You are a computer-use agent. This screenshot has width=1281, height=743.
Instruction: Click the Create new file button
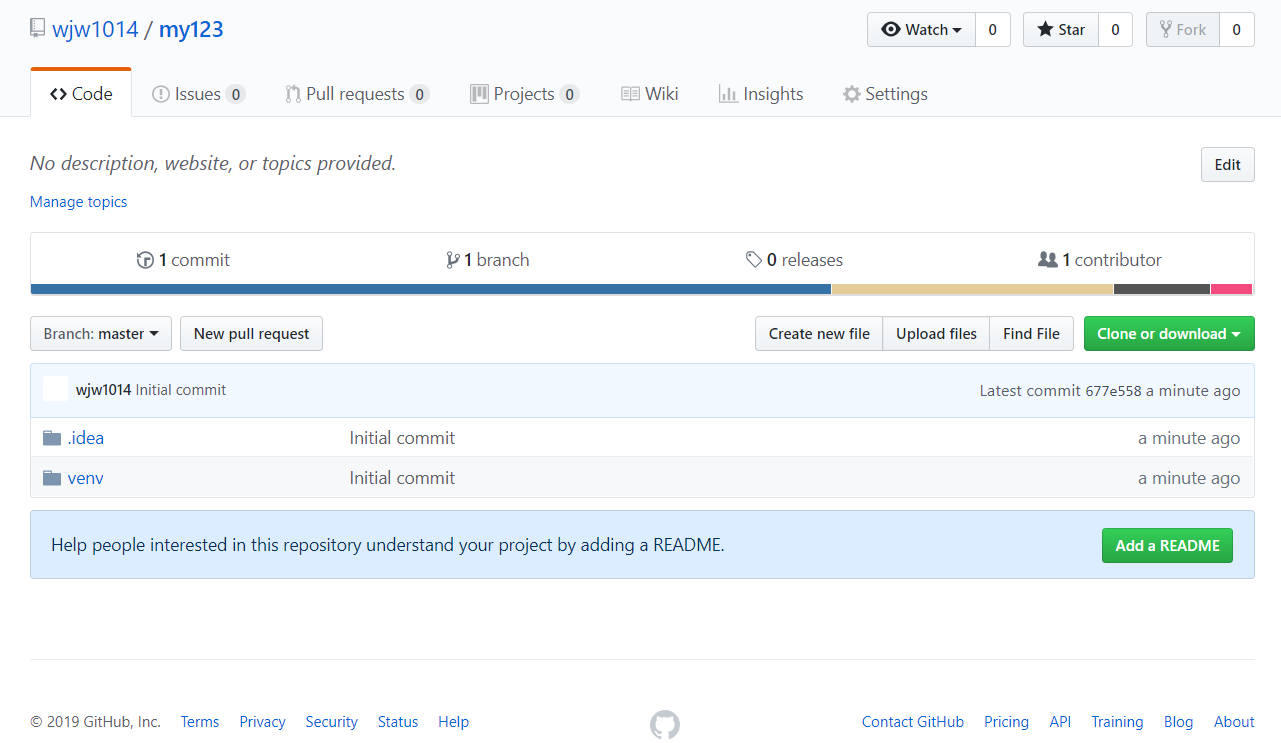pos(819,334)
